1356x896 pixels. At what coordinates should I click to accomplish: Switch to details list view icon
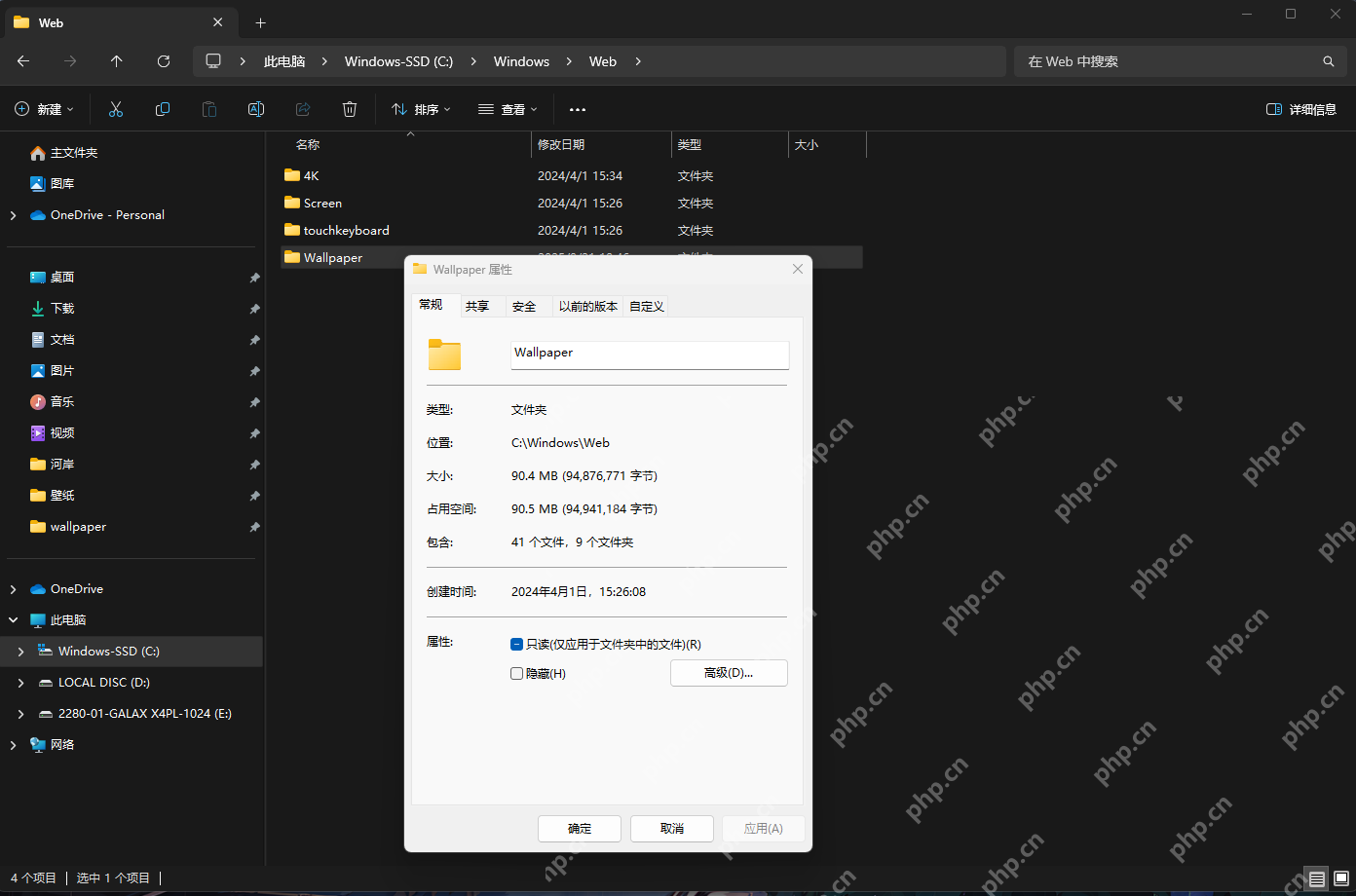click(1316, 879)
